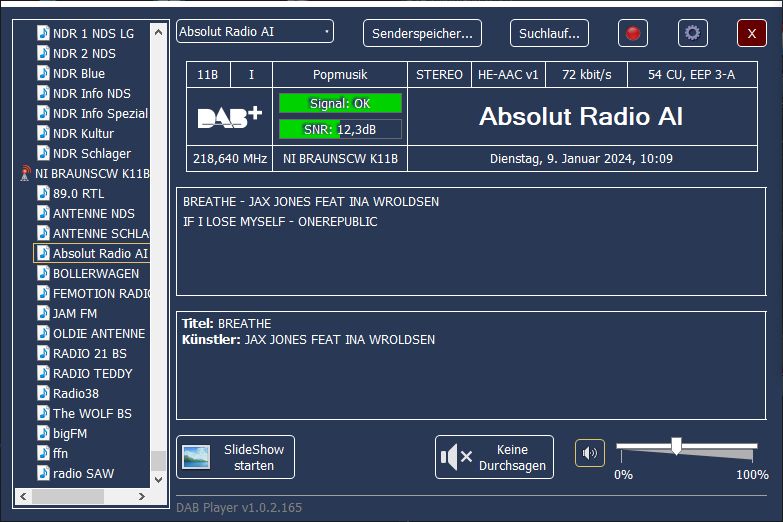Click the SlideShow starten button
This screenshot has height=522, width=783.
point(235,457)
